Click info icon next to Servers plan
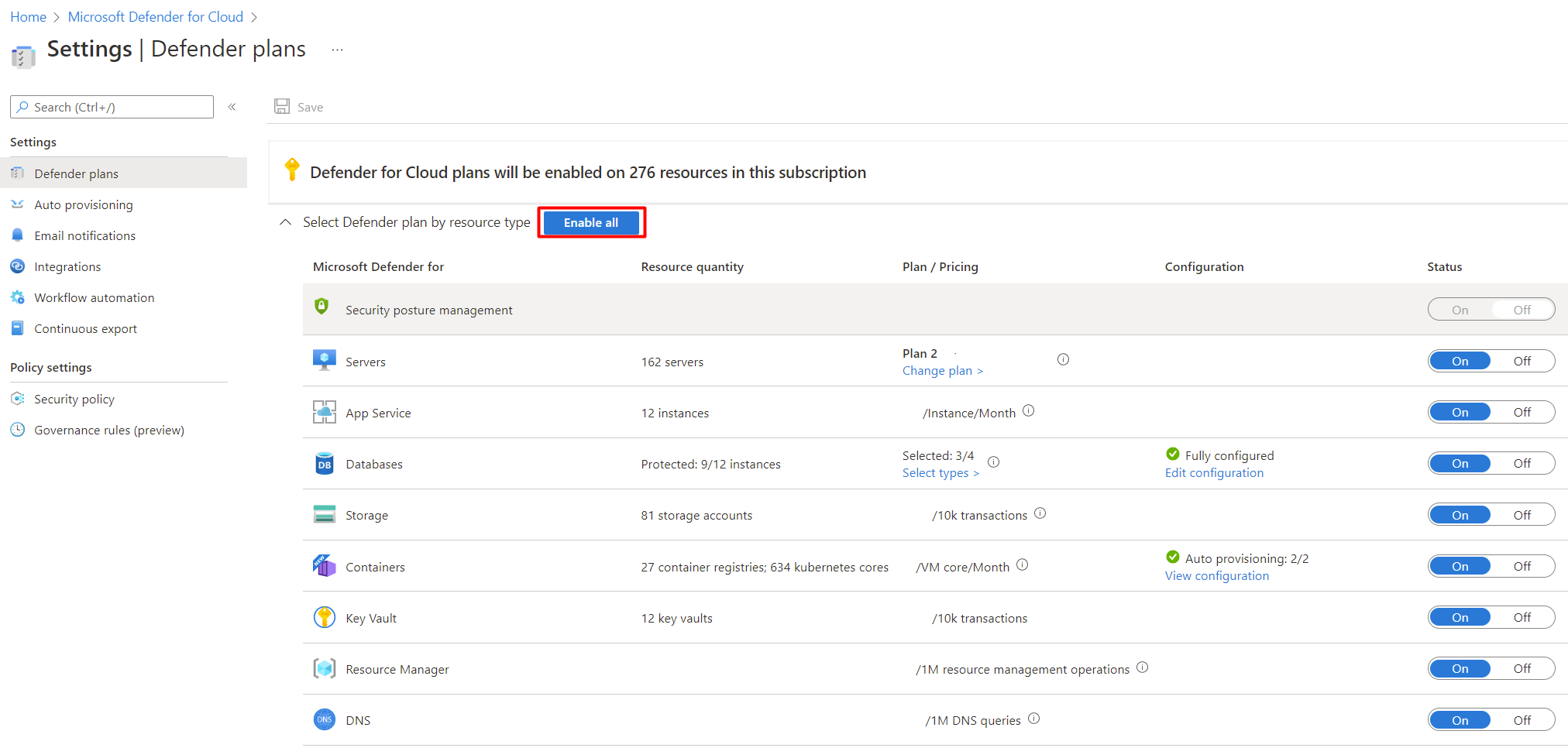 1063,359
